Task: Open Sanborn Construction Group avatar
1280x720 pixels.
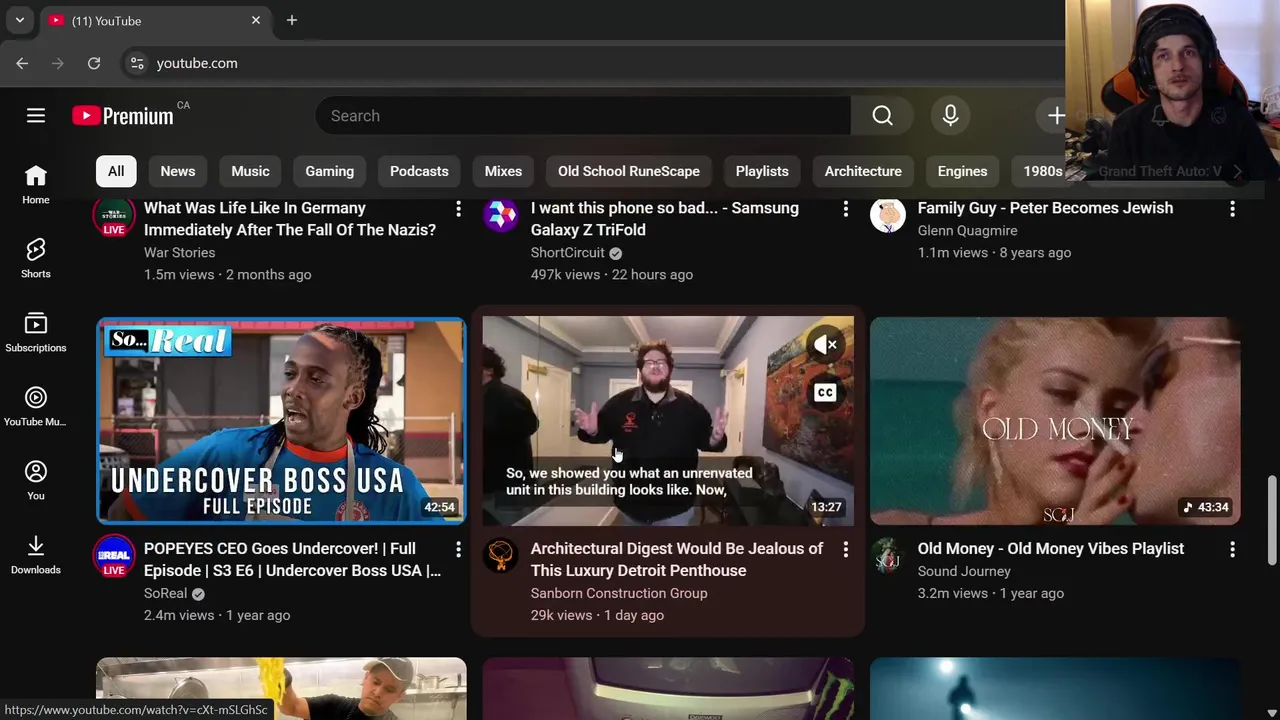Action: pyautogui.click(x=501, y=554)
